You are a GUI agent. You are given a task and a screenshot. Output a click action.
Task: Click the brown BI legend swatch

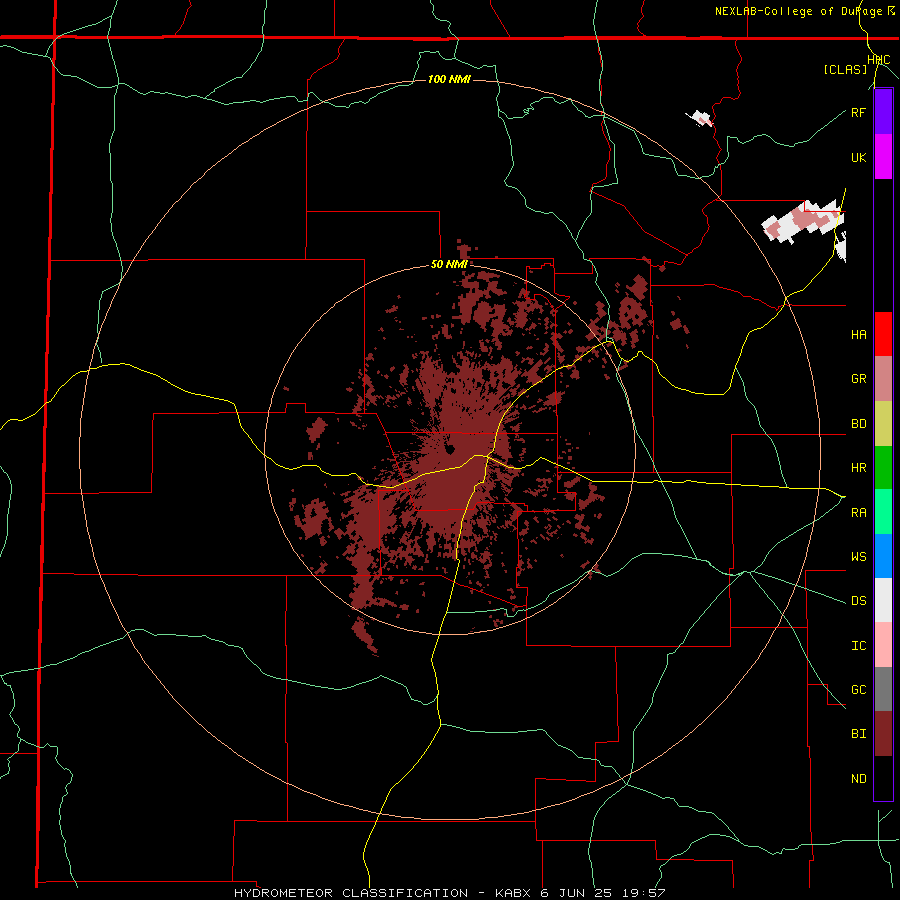(x=883, y=733)
